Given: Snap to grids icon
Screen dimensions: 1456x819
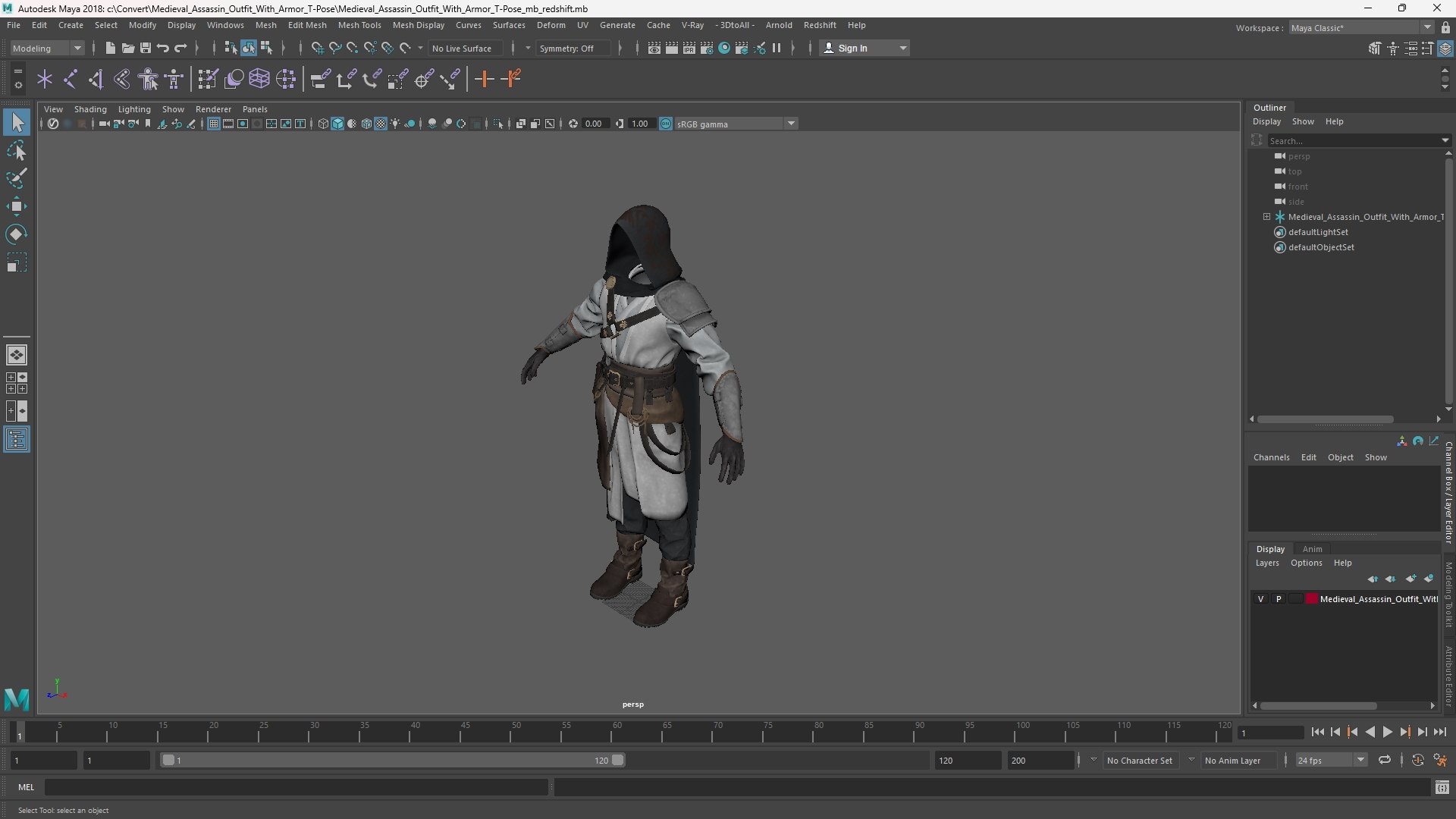Looking at the screenshot, I should pyautogui.click(x=317, y=48).
